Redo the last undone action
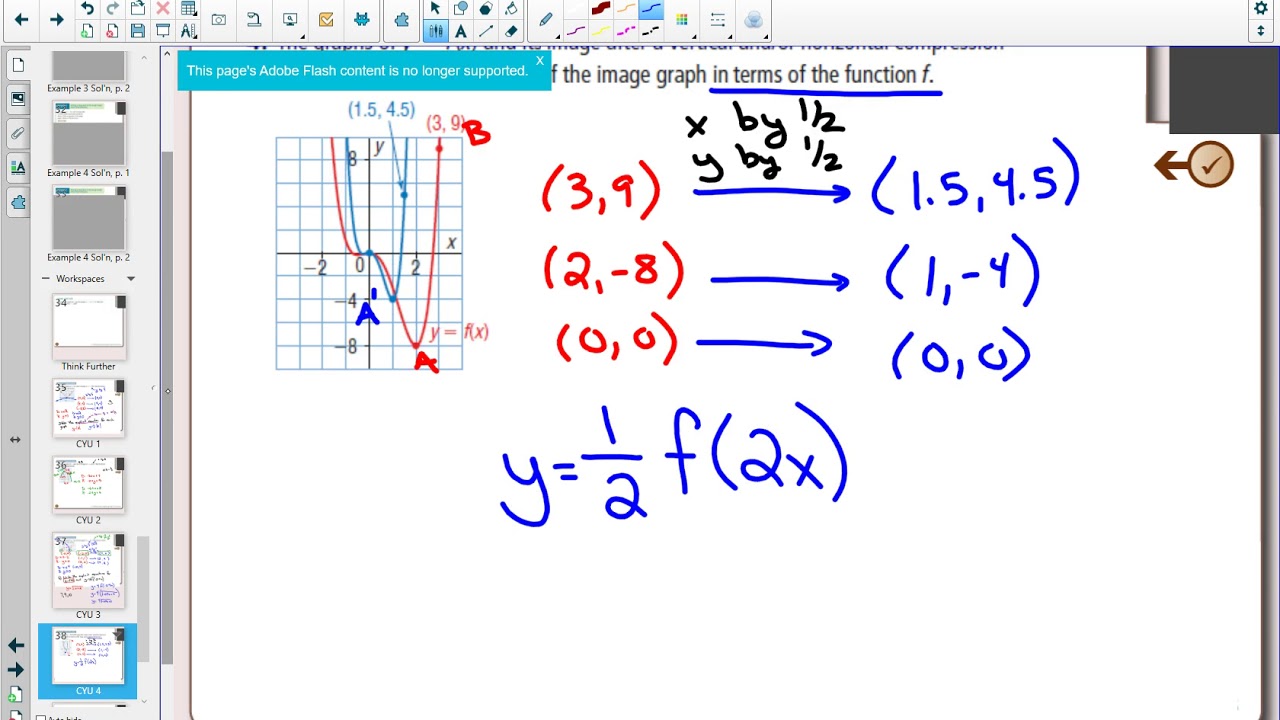This screenshot has height=720, width=1280. coord(113,9)
